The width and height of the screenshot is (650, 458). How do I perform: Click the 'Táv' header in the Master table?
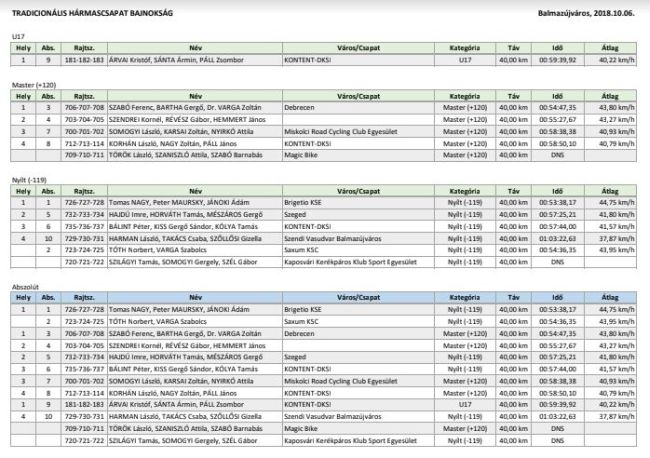point(514,96)
